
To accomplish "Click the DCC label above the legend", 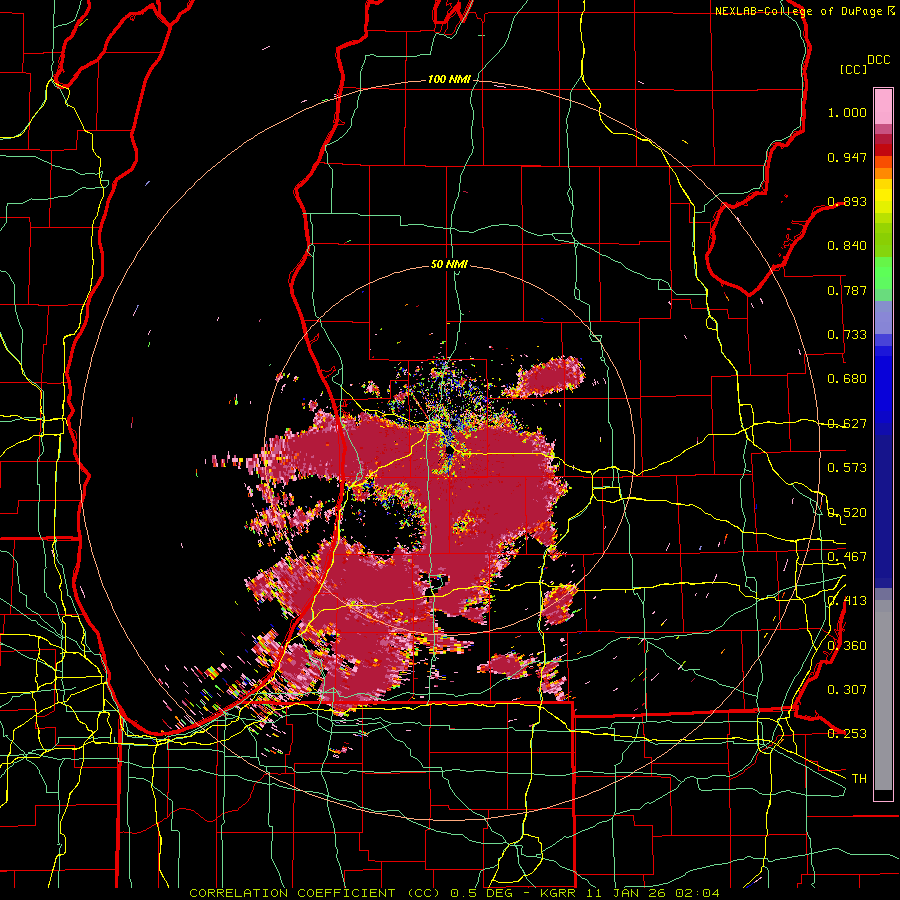I will (878, 60).
